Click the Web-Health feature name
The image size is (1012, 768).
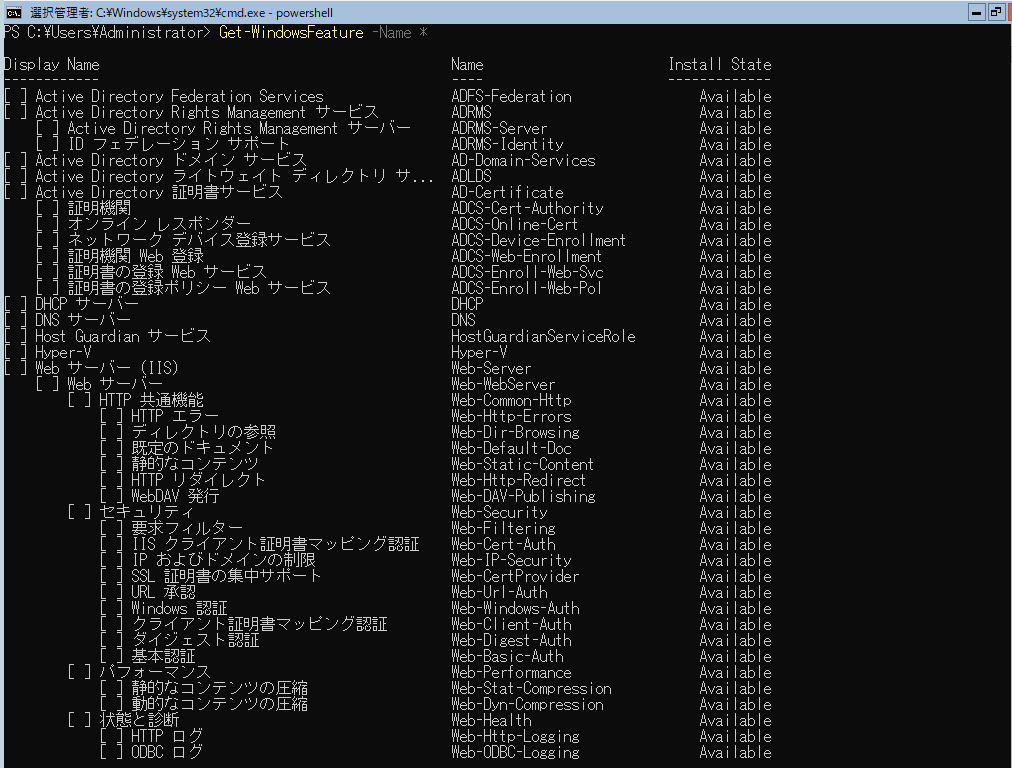(491, 720)
